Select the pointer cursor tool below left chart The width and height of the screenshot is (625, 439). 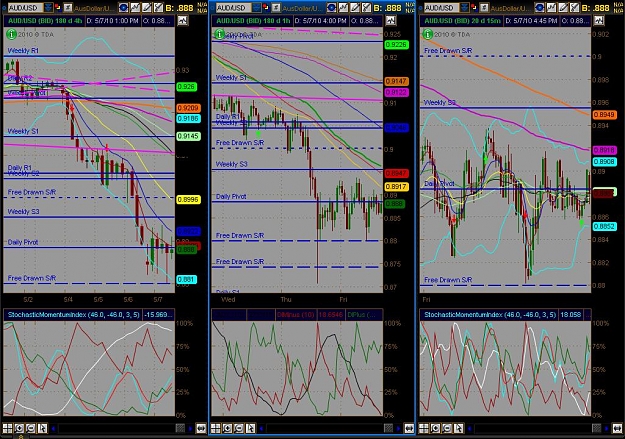click(42, 429)
